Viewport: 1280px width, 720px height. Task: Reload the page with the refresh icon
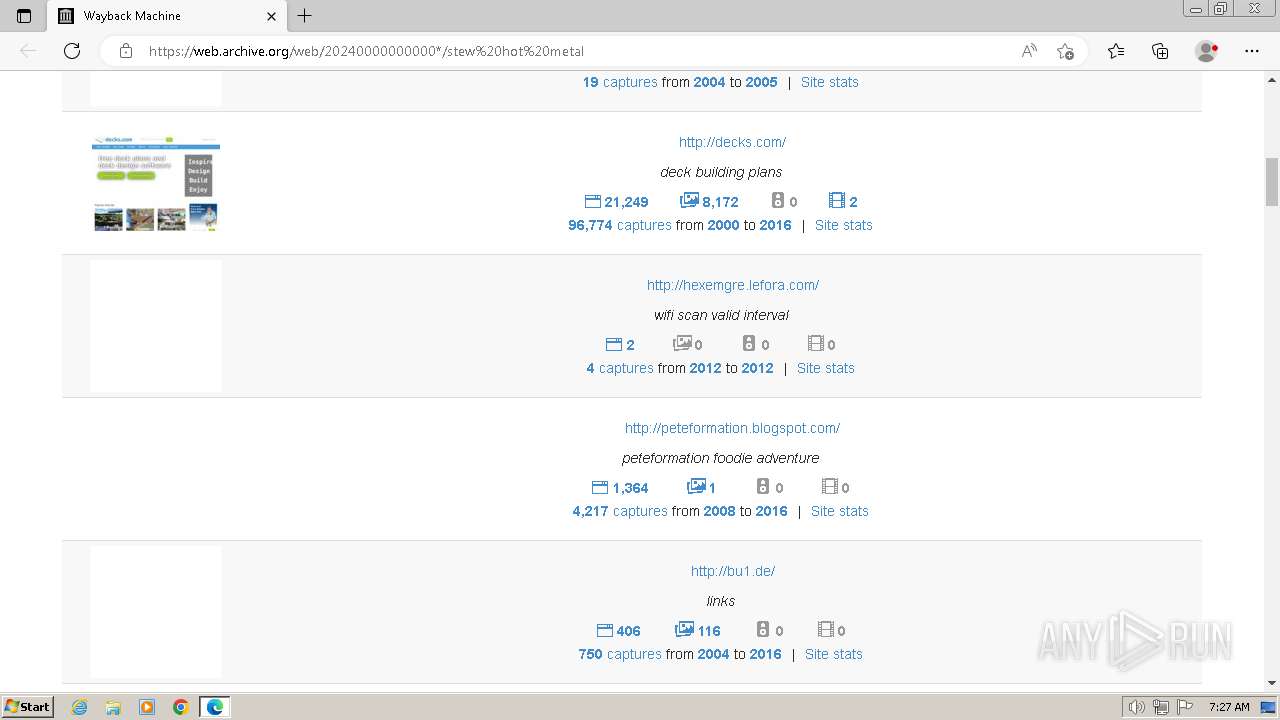71,51
